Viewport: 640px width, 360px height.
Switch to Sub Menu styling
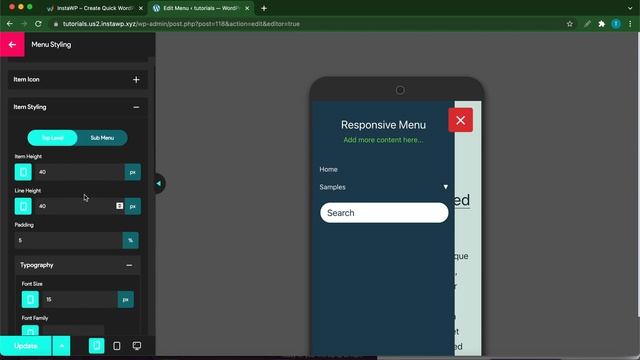102,138
